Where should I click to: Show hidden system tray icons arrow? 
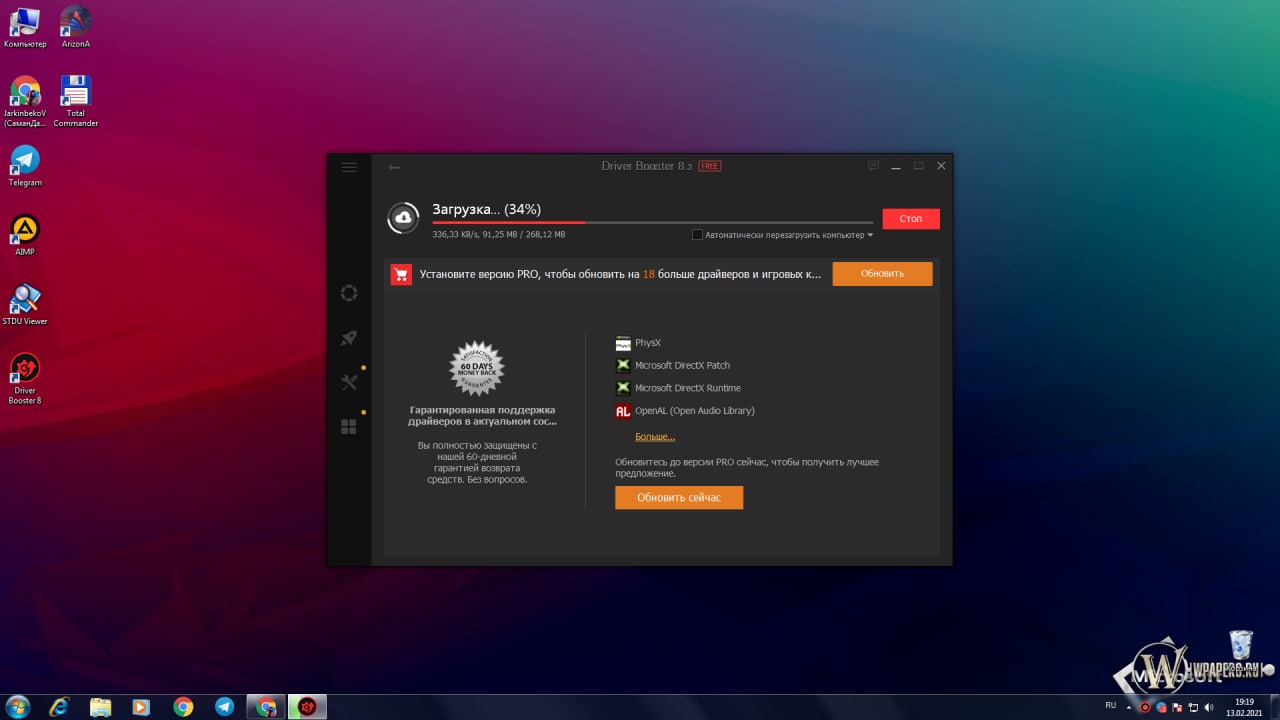(x=1131, y=706)
